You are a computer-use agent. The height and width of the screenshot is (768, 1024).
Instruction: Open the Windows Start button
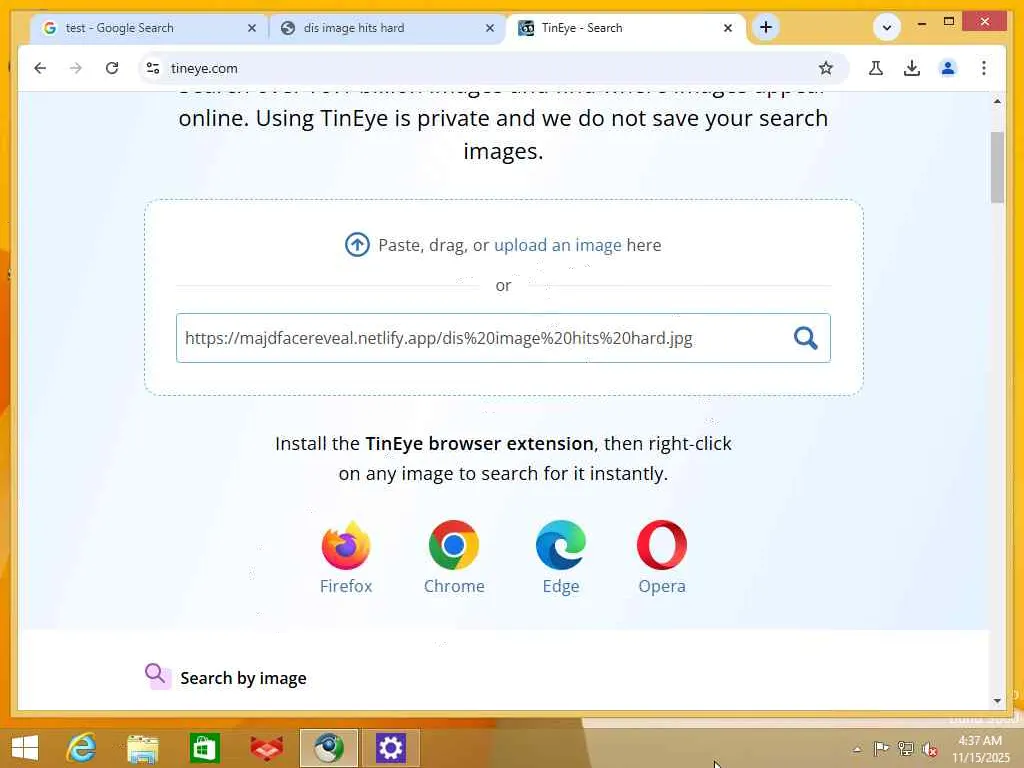pos(25,748)
